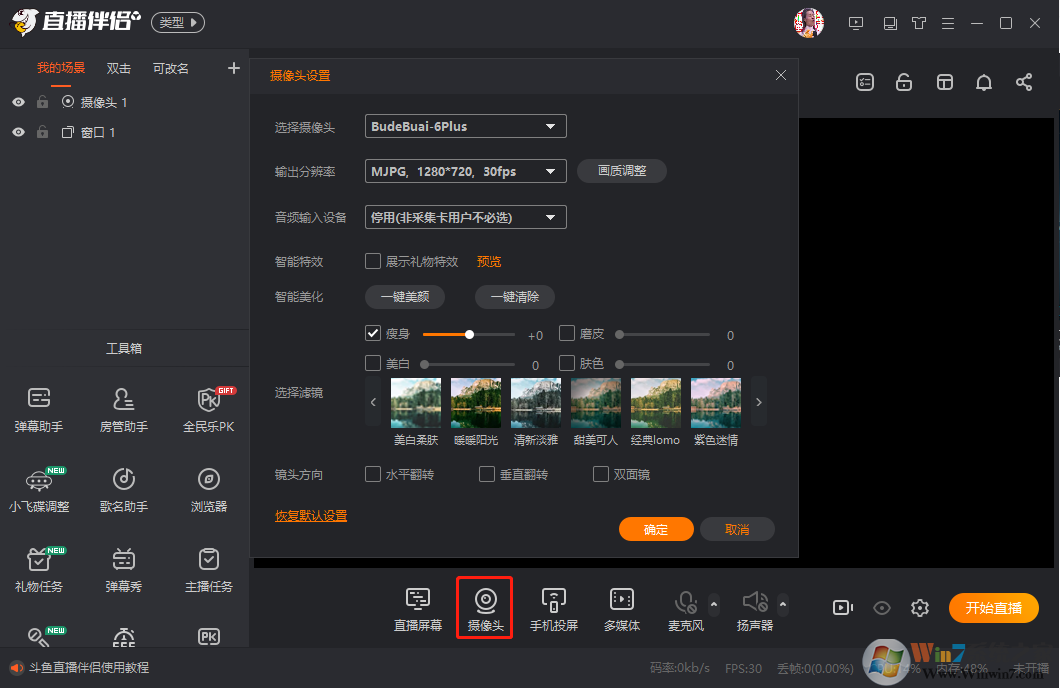Add a 多媒体 multimedia source

[621, 608]
